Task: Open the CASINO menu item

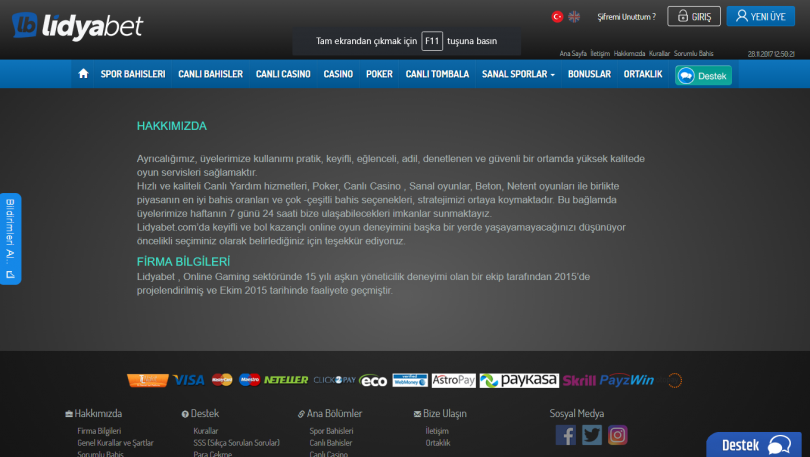Action: [x=338, y=74]
